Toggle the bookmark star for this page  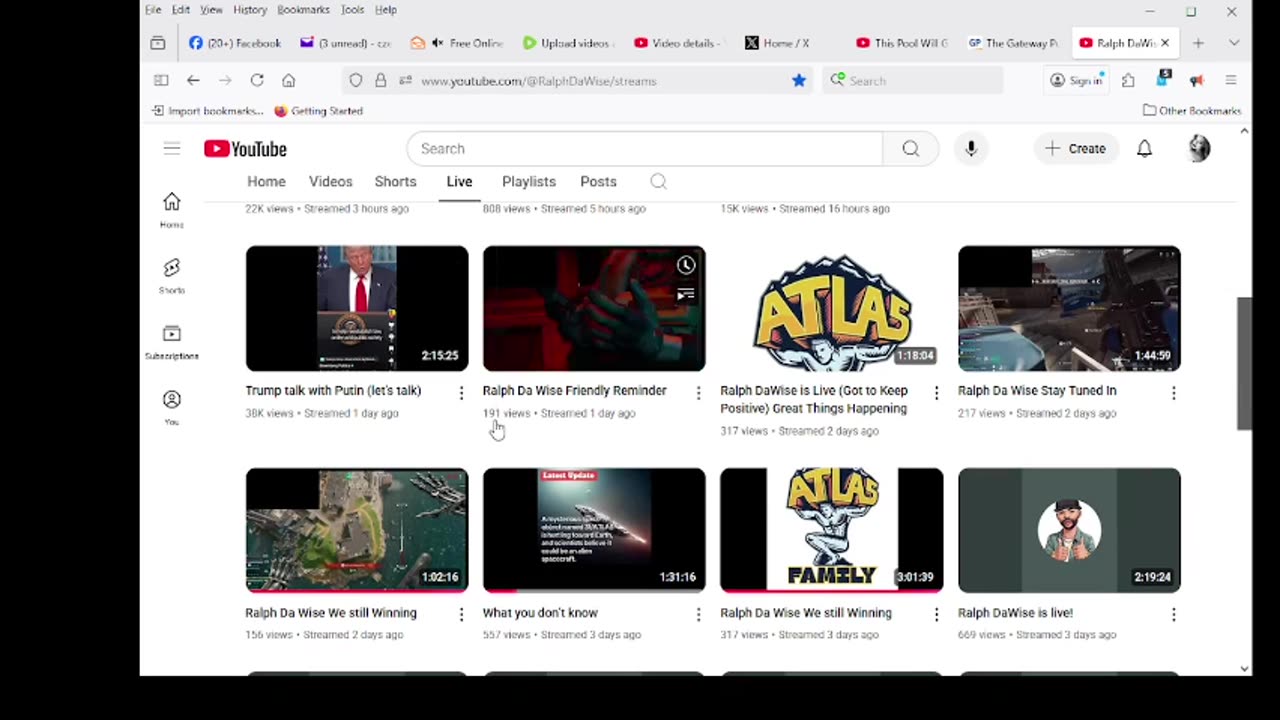point(798,80)
